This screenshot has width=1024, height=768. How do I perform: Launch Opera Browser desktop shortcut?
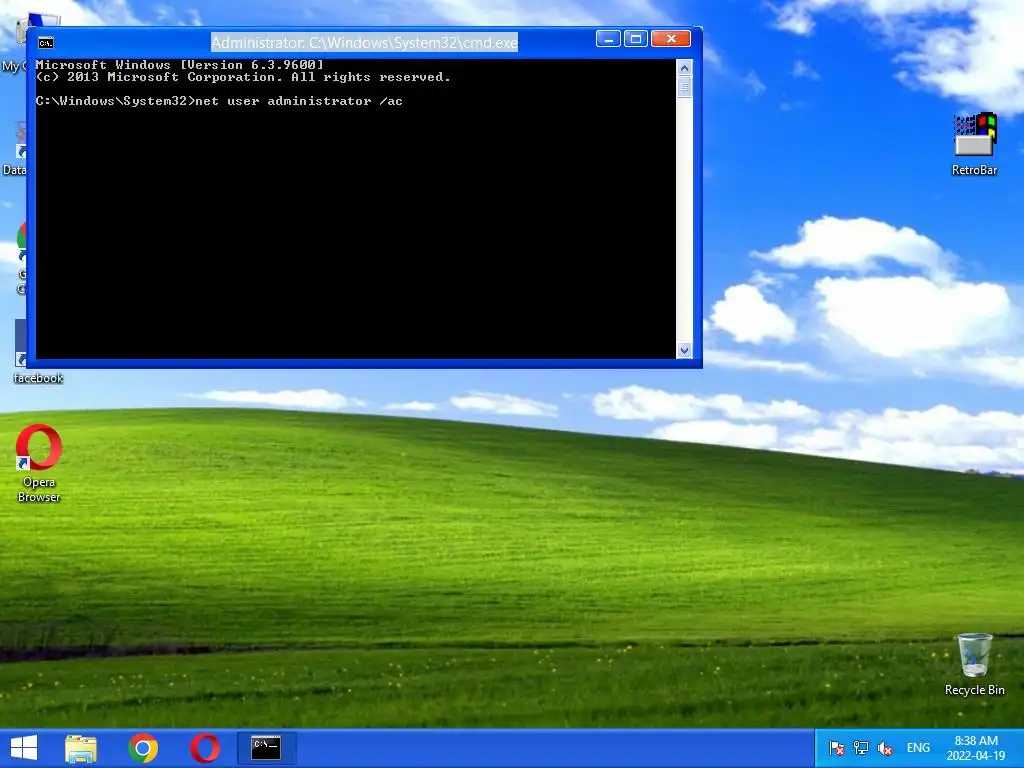(x=39, y=463)
